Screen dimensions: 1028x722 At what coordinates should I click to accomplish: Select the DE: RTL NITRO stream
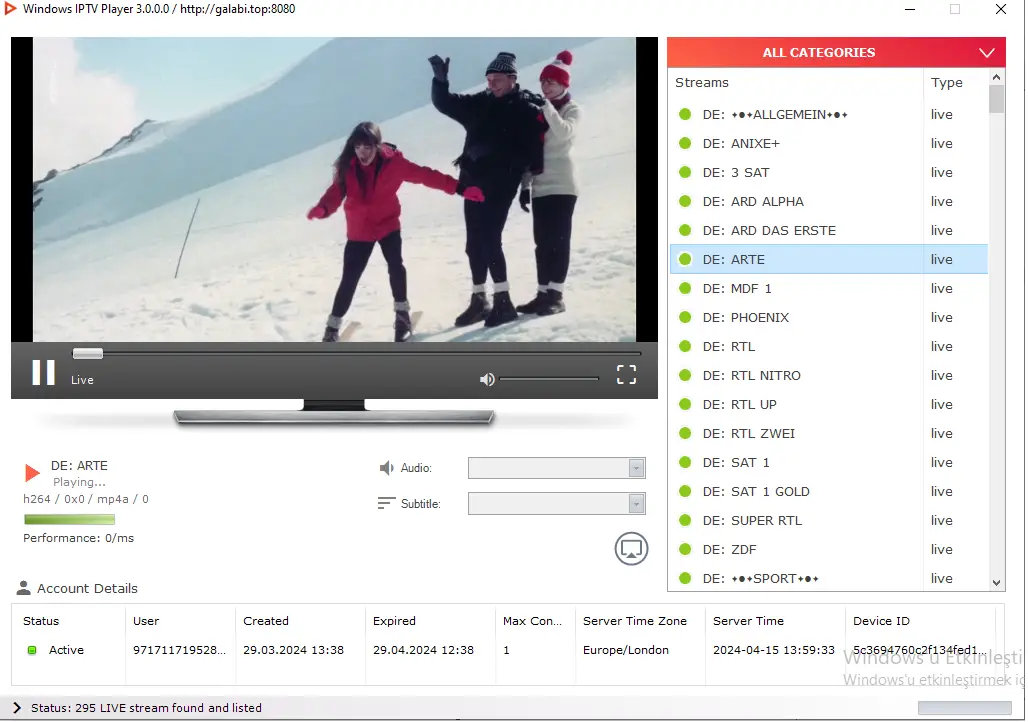[829, 375]
